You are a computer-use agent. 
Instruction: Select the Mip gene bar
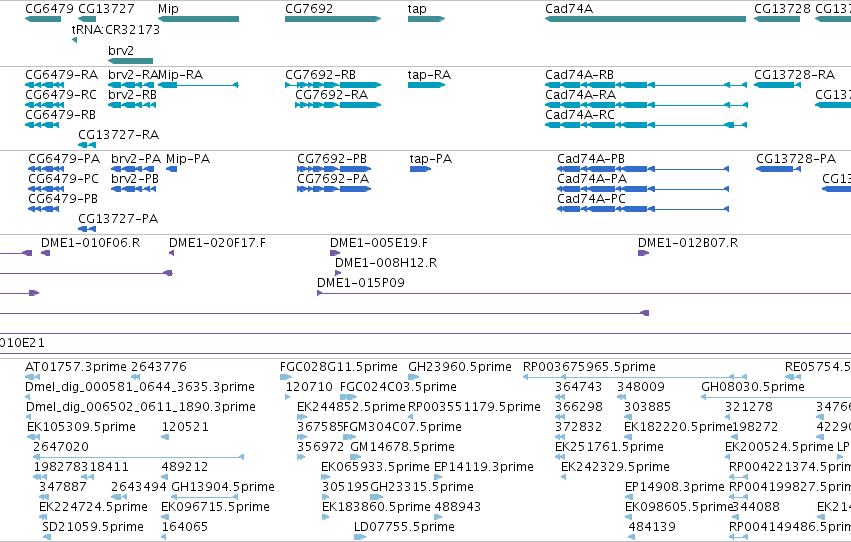tap(198, 19)
